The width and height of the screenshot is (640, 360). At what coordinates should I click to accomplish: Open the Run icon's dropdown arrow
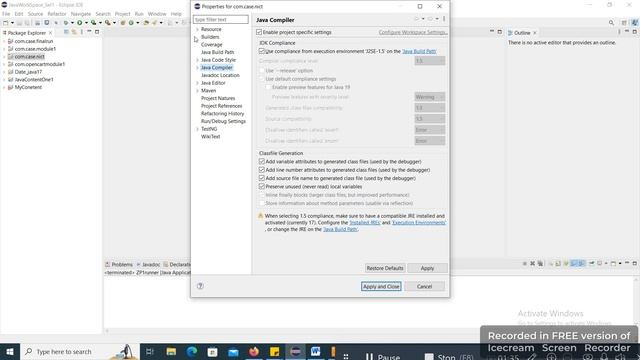click(86, 23)
